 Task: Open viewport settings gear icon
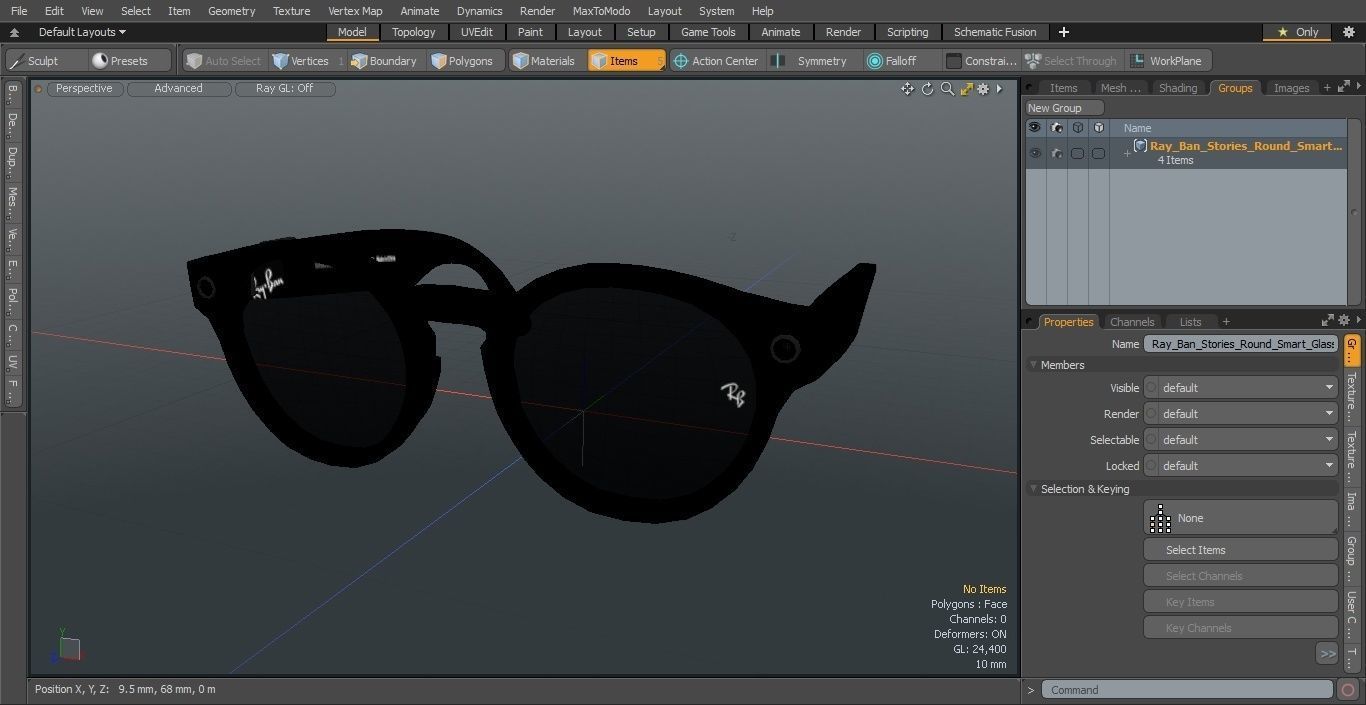click(x=983, y=89)
